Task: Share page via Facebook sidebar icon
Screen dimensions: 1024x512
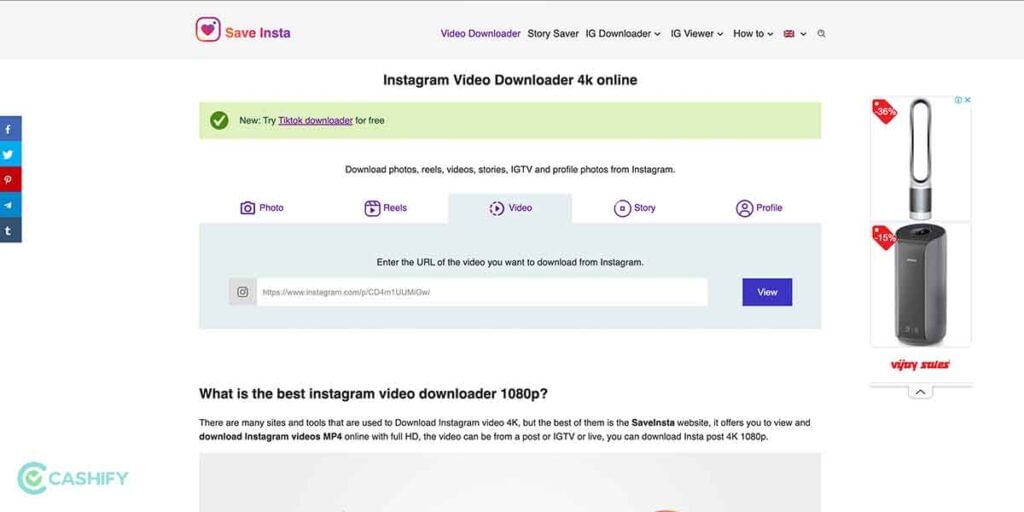Action: pos(9,129)
